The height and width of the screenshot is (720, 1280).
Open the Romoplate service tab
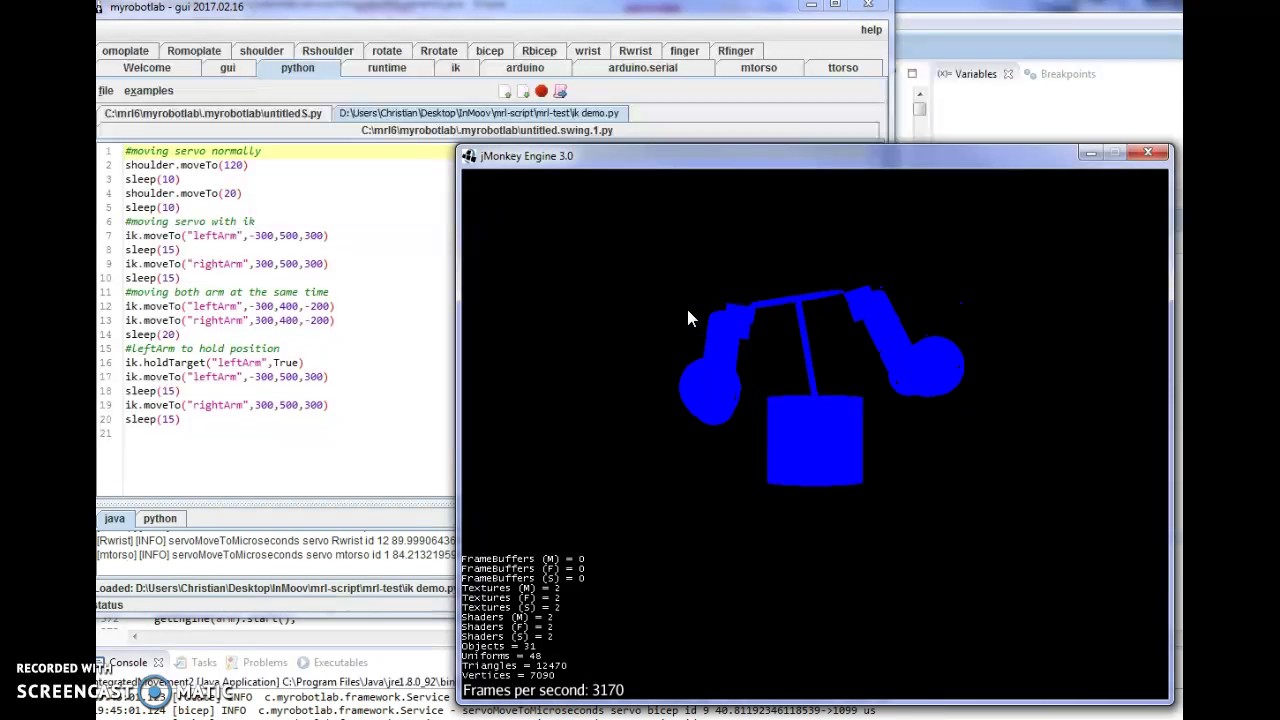click(x=194, y=51)
